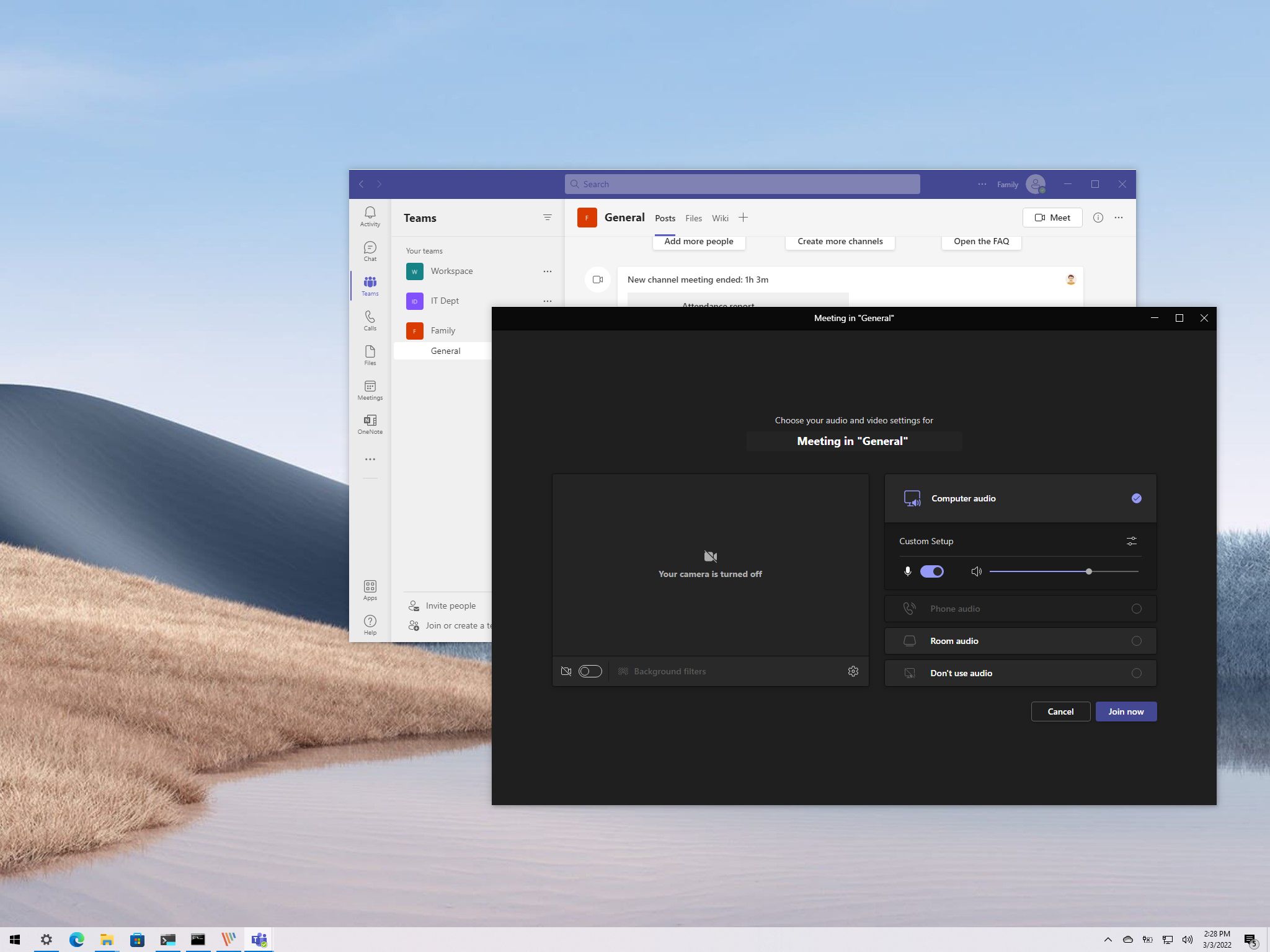The width and height of the screenshot is (1270, 952).
Task: Click the Files icon in sidebar
Action: pyautogui.click(x=370, y=355)
